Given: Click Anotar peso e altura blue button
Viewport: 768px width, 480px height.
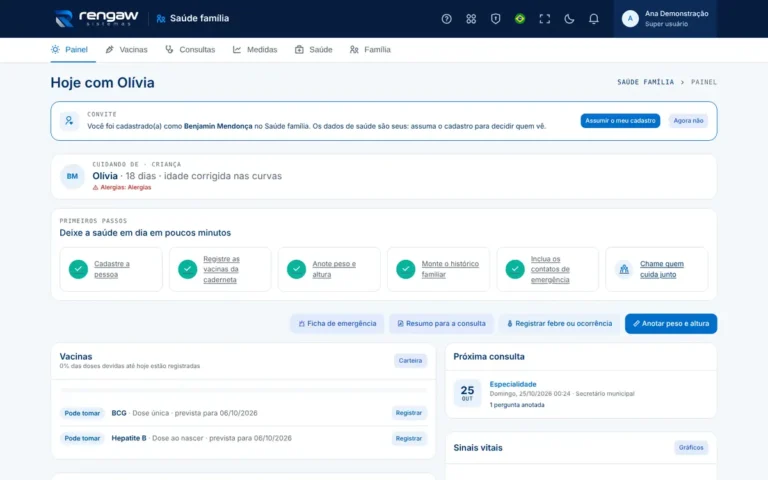Looking at the screenshot, I should [x=671, y=323].
